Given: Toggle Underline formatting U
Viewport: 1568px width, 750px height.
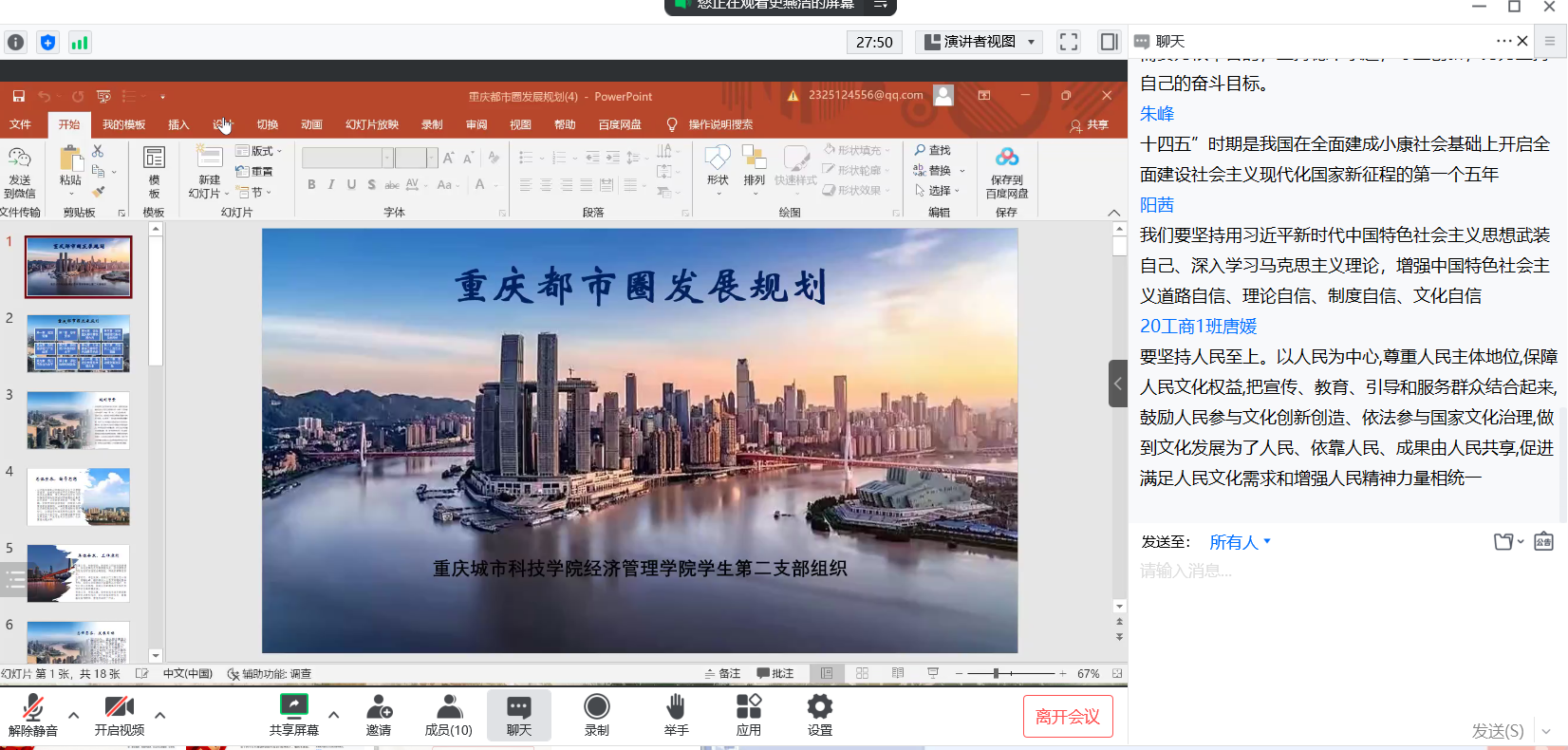Looking at the screenshot, I should coord(351,184).
